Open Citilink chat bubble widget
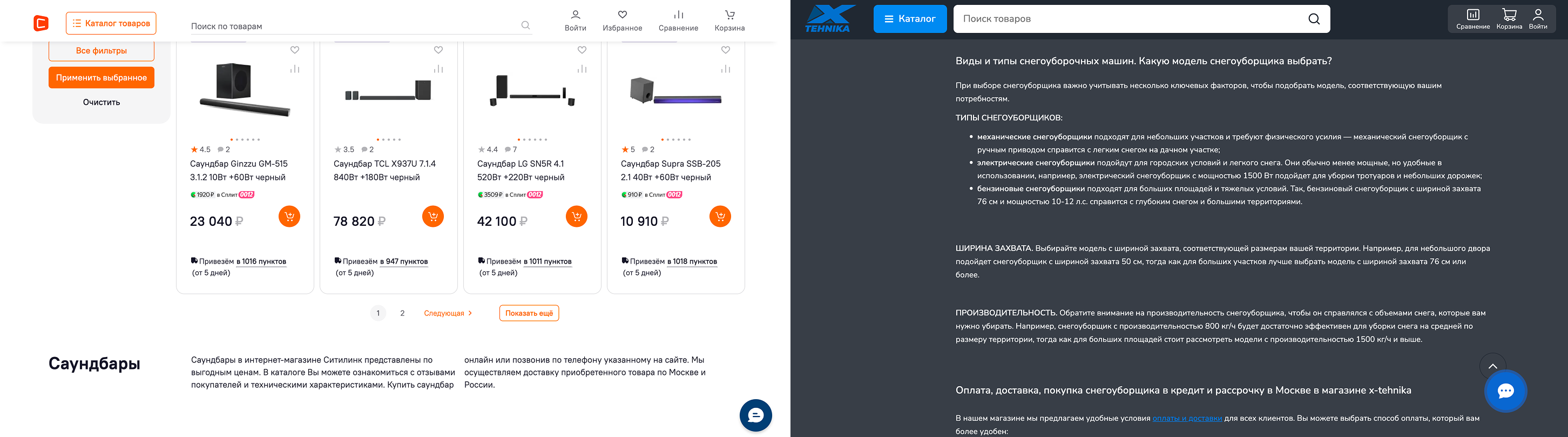 pos(756,416)
